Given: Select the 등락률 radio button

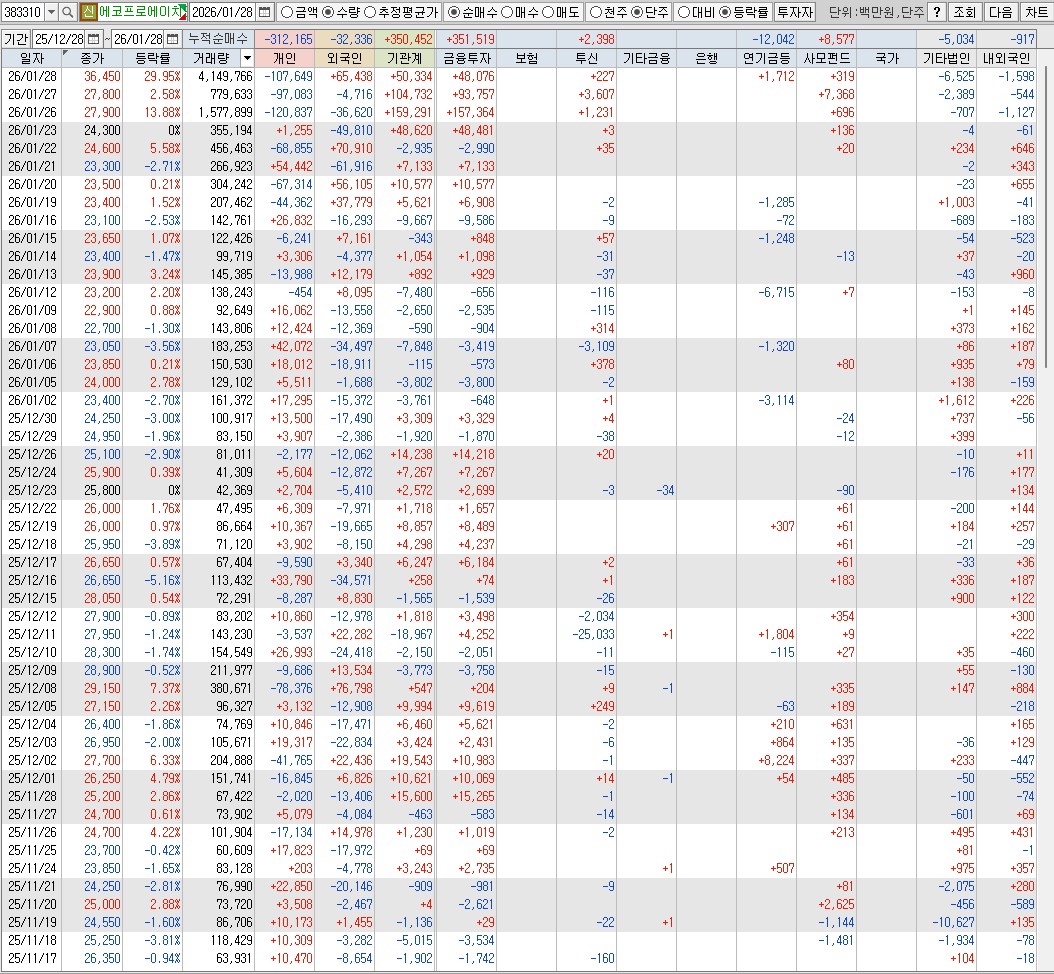Looking at the screenshot, I should pyautogui.click(x=725, y=12).
